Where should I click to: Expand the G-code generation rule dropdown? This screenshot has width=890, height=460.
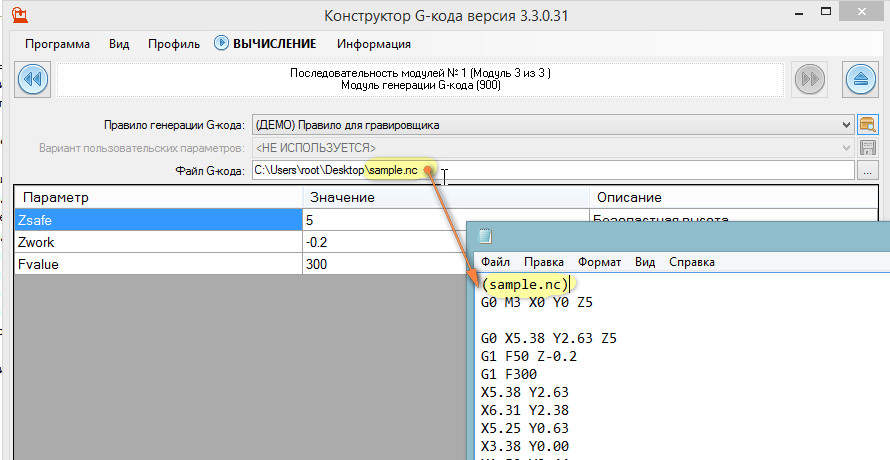(846, 125)
